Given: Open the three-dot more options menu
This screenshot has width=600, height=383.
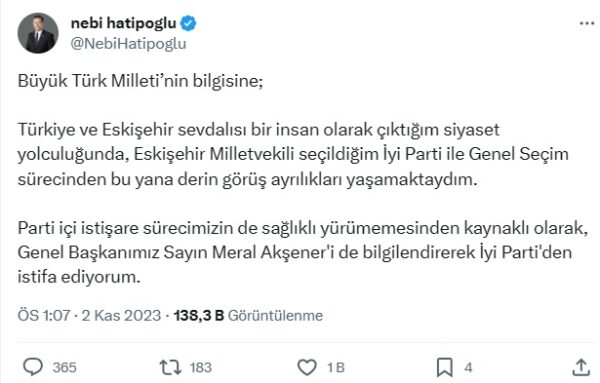Looking at the screenshot, I should (587, 24).
